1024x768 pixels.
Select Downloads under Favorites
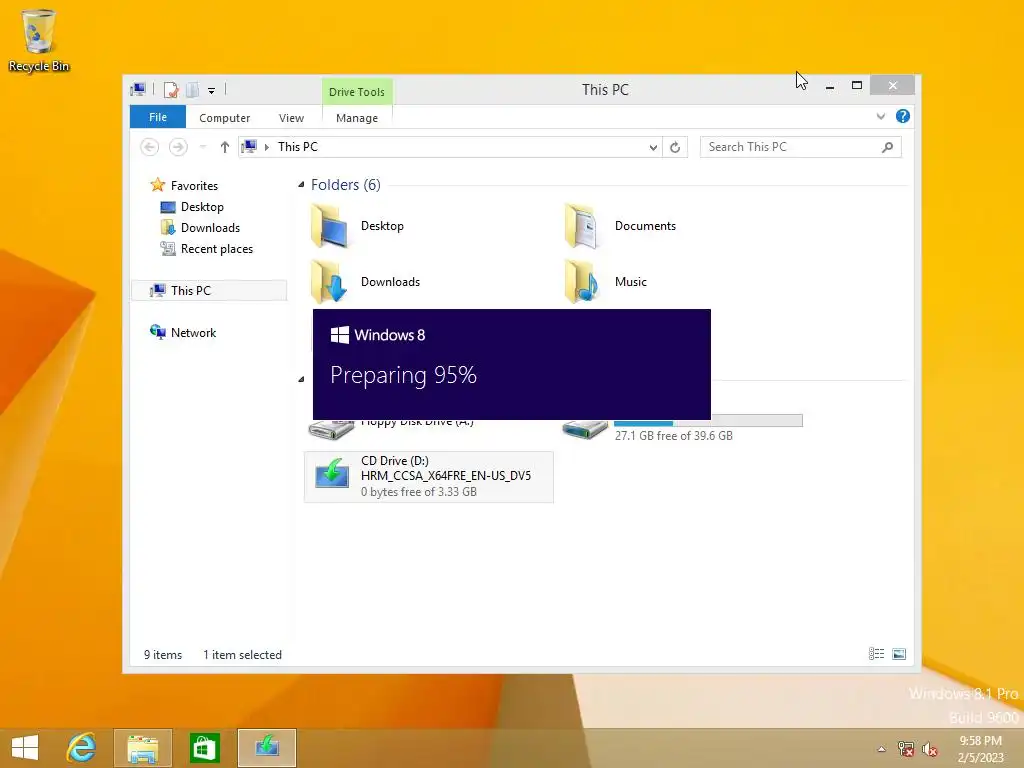pos(210,228)
